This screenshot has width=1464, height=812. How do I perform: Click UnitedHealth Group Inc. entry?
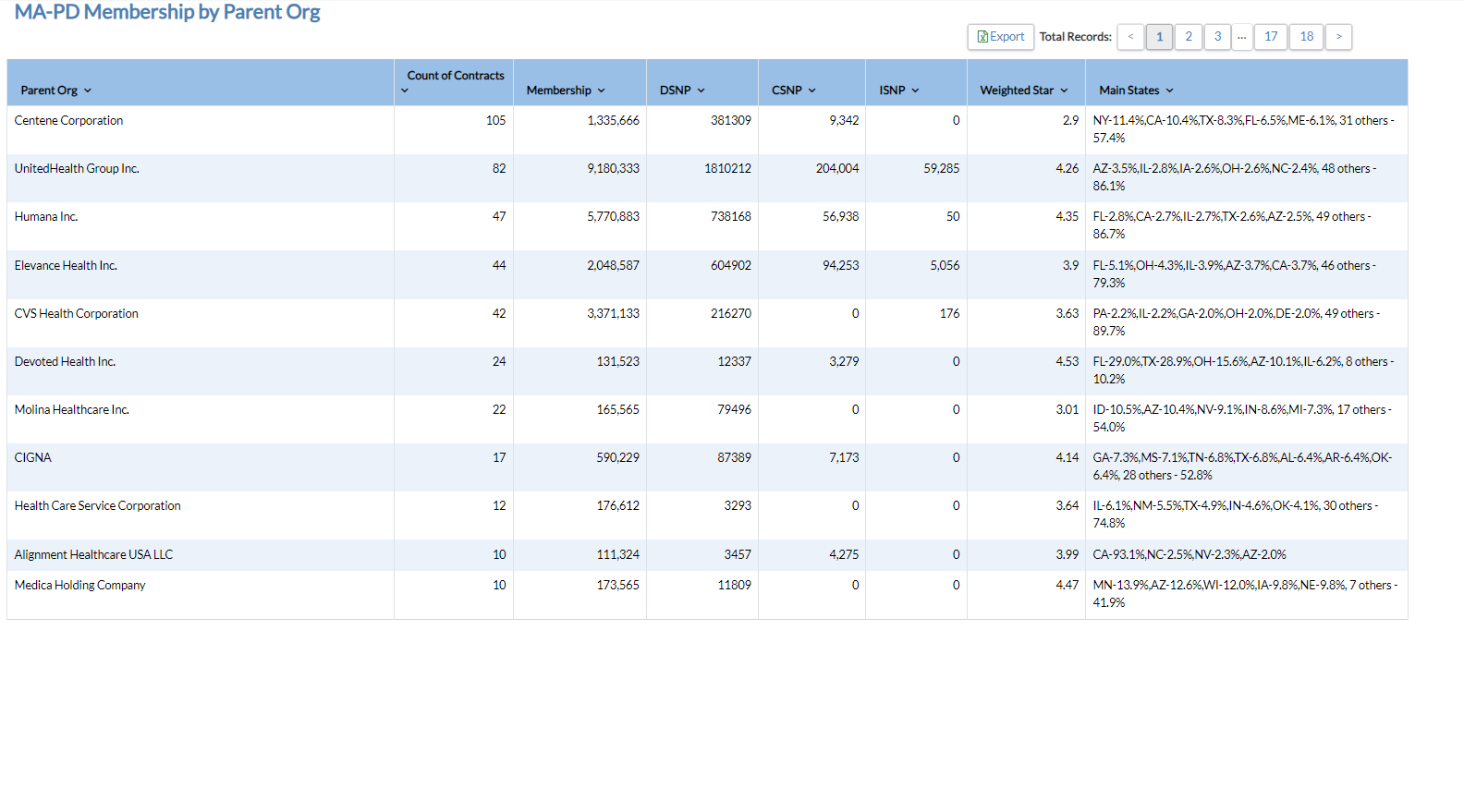click(x=77, y=169)
